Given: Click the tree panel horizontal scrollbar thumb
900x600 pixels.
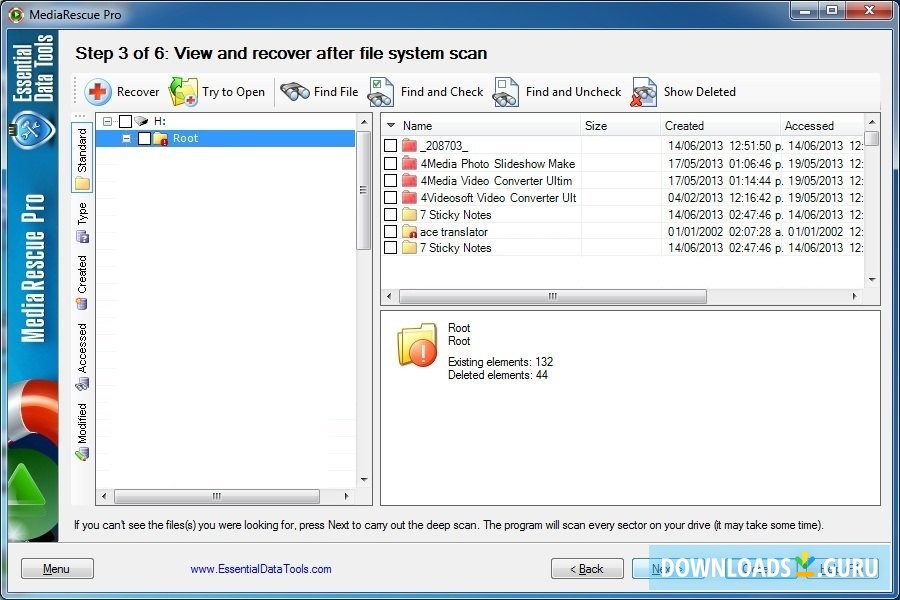Looking at the screenshot, I should (x=216, y=496).
